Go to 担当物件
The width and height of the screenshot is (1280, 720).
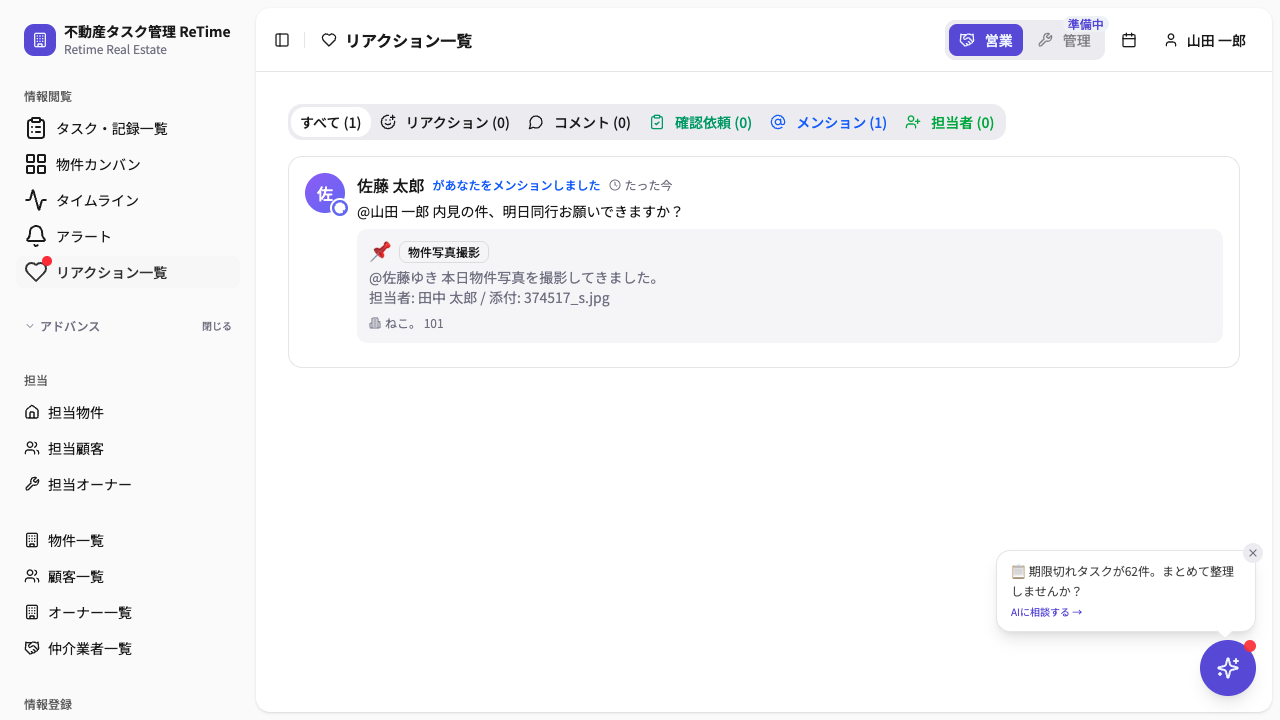point(128,412)
